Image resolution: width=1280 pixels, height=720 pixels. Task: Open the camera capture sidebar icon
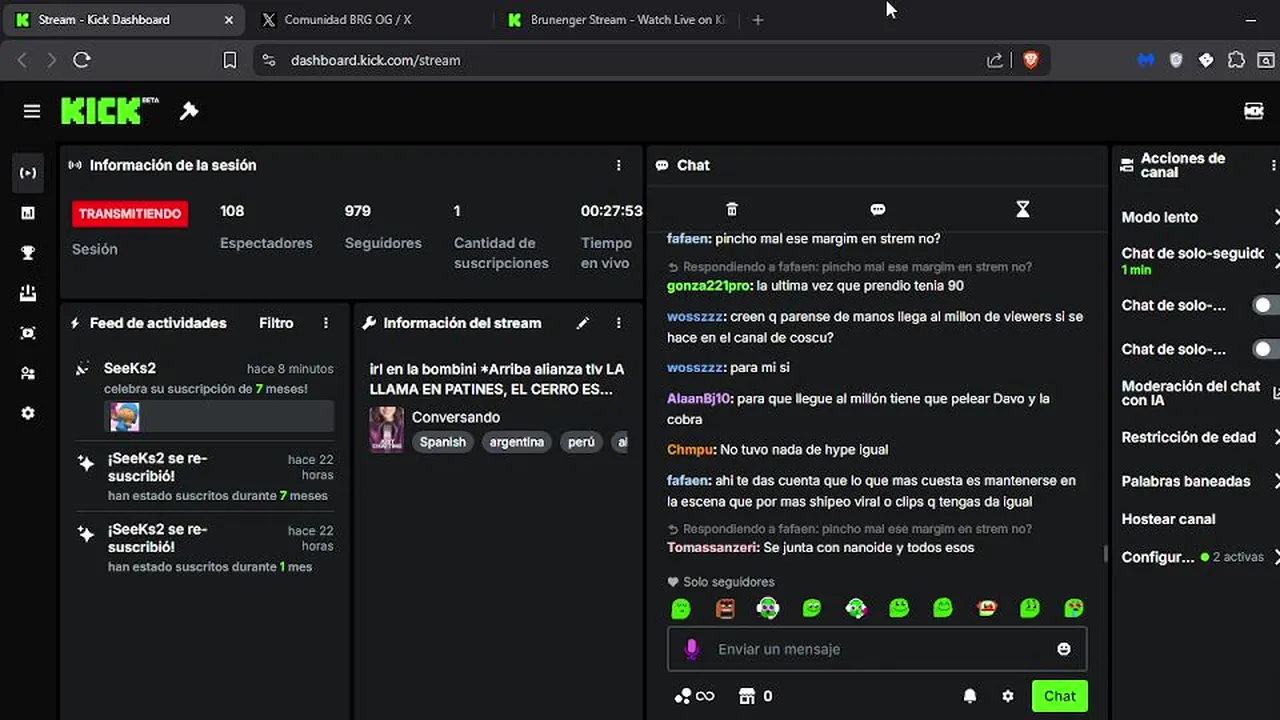[28, 333]
